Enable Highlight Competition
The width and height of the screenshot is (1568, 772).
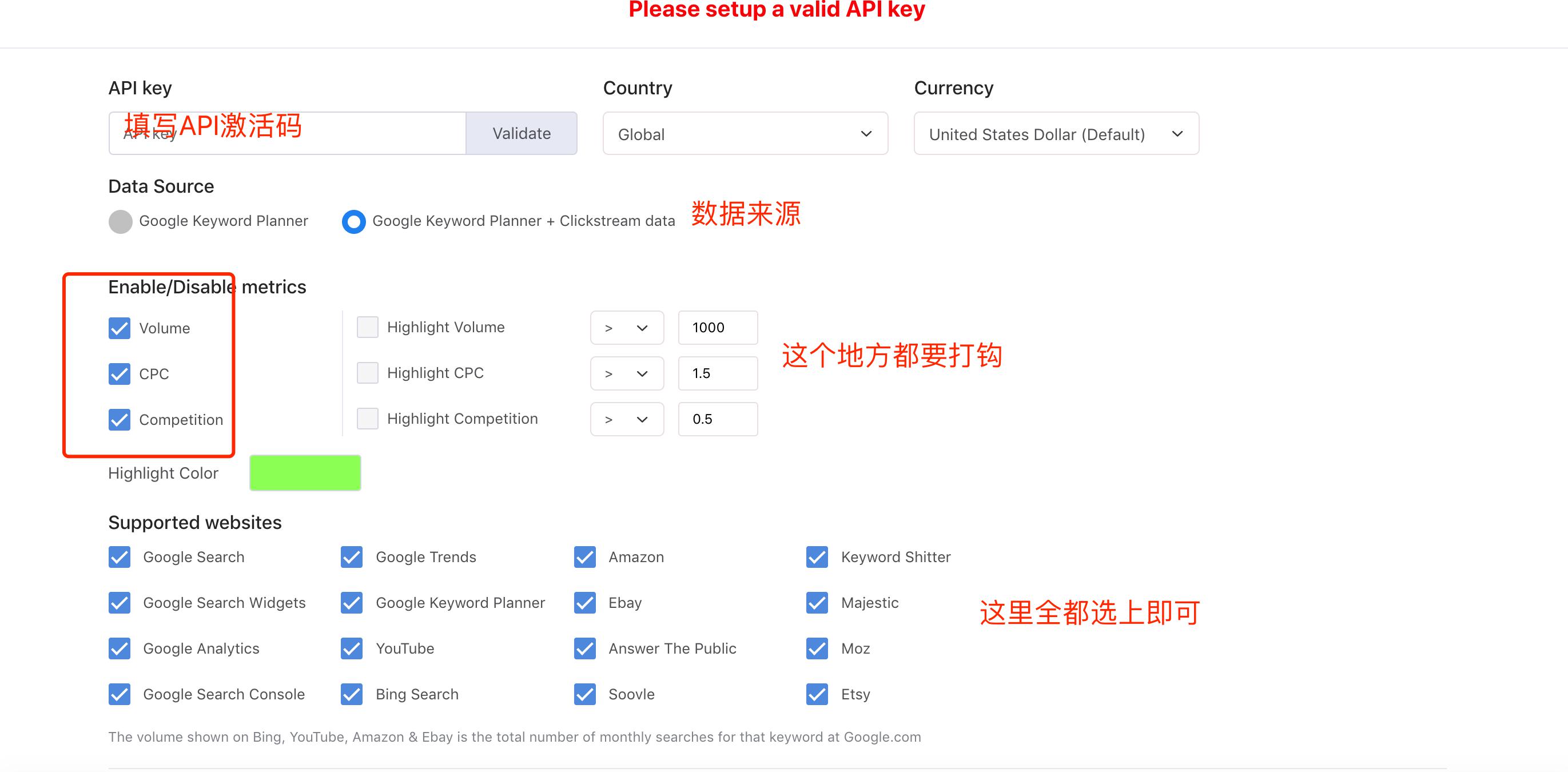(x=367, y=418)
